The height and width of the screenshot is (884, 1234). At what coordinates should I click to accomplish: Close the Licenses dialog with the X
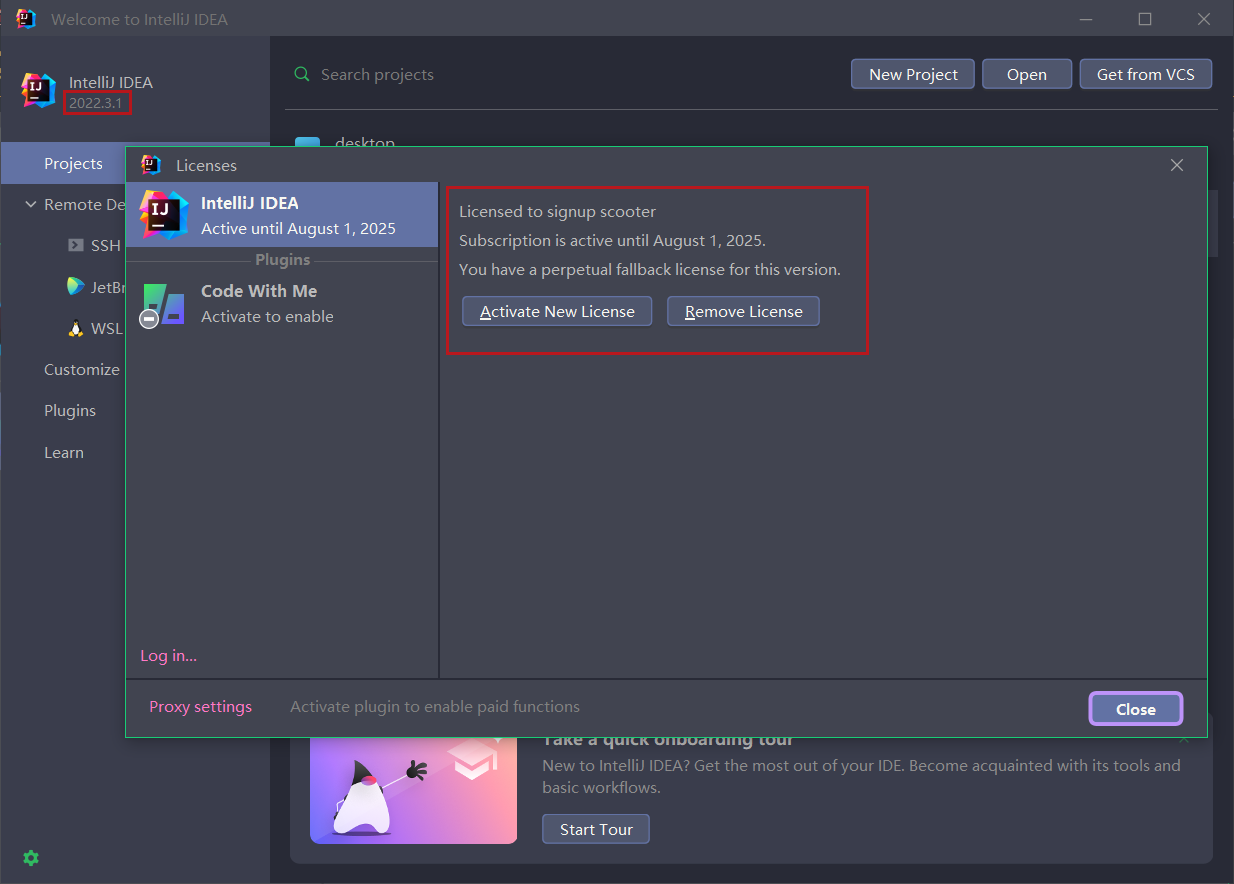tap(1177, 165)
